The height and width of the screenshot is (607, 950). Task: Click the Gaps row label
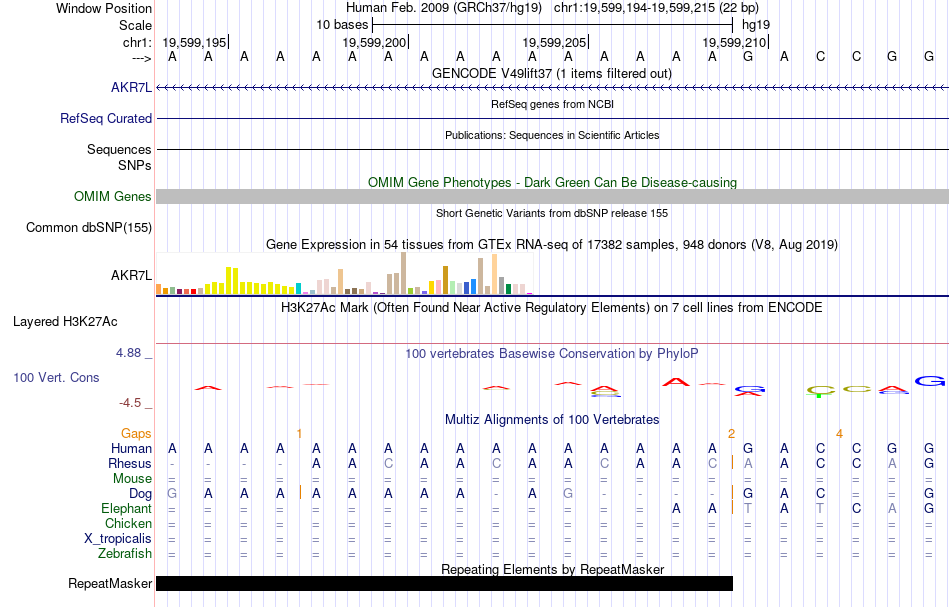[x=136, y=433]
